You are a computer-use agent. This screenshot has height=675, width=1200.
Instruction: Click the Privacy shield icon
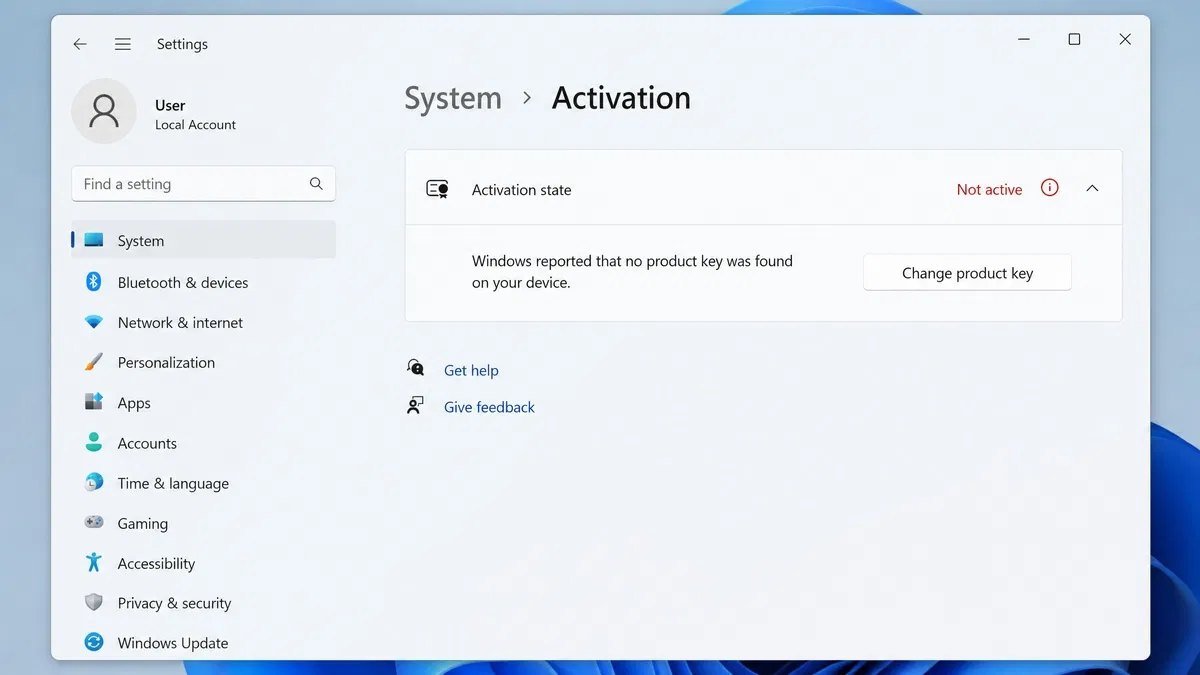point(94,602)
